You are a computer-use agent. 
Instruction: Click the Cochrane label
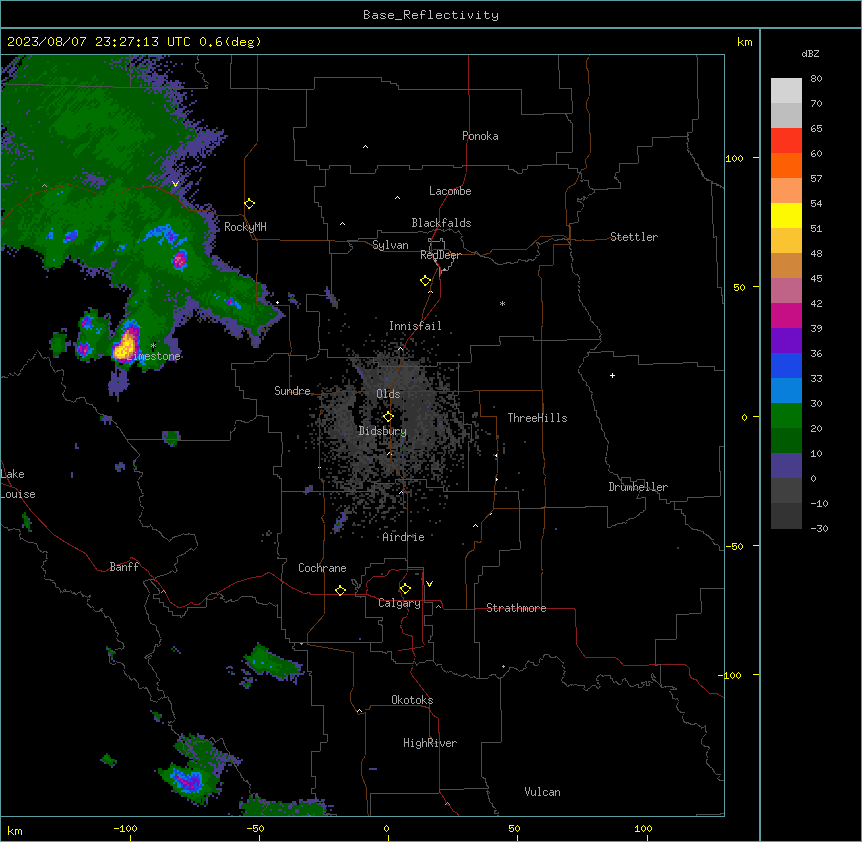[322, 568]
